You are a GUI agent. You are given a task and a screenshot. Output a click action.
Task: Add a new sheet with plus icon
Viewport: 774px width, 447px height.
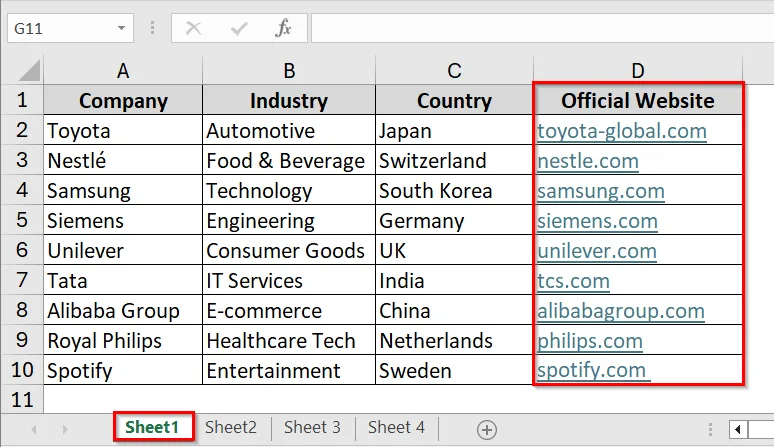[x=487, y=430]
